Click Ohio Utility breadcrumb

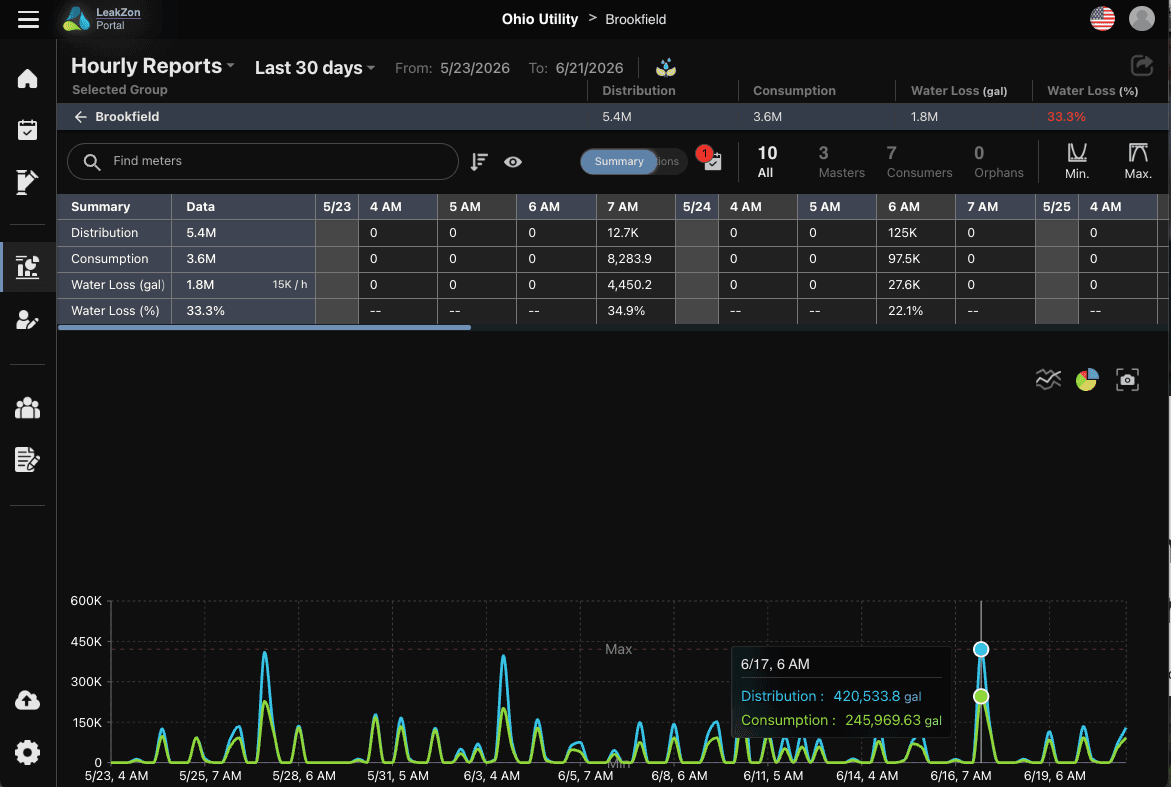point(540,19)
